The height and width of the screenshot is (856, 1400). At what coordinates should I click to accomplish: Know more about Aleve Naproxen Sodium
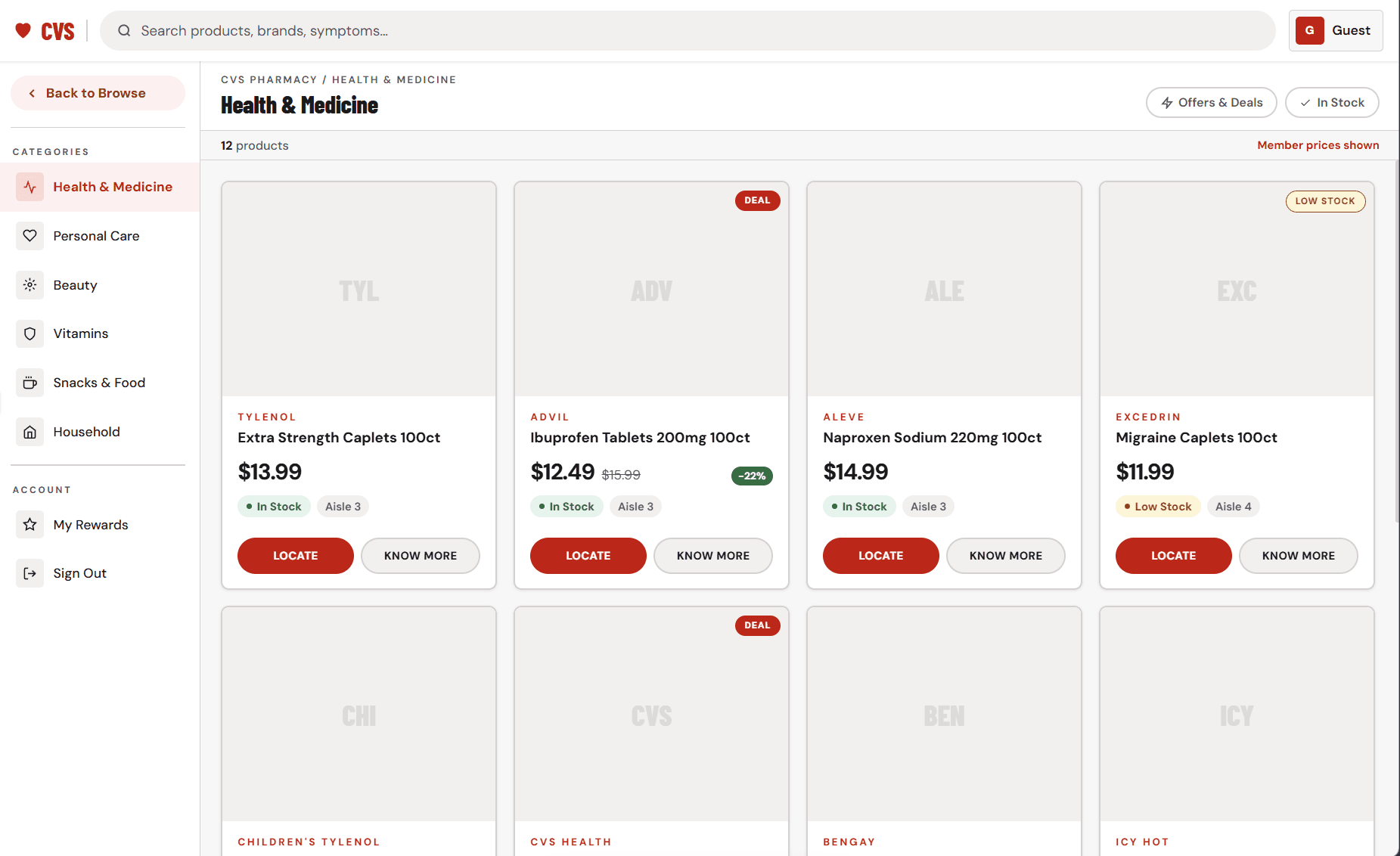coord(1006,556)
